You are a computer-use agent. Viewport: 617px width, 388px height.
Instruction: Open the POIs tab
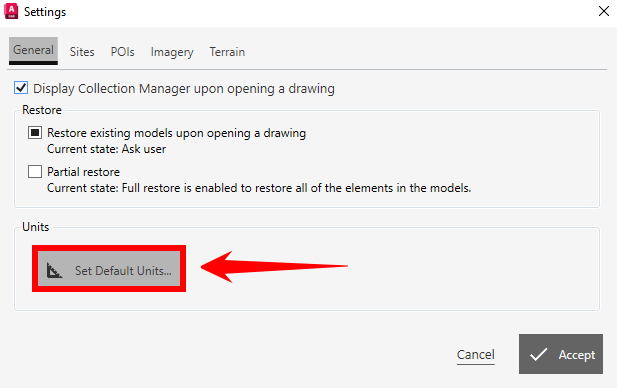[x=122, y=52]
